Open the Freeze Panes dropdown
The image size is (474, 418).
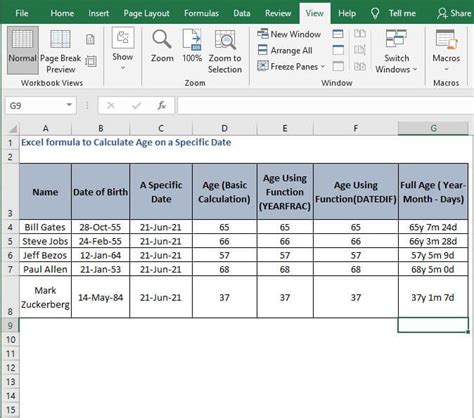point(291,66)
